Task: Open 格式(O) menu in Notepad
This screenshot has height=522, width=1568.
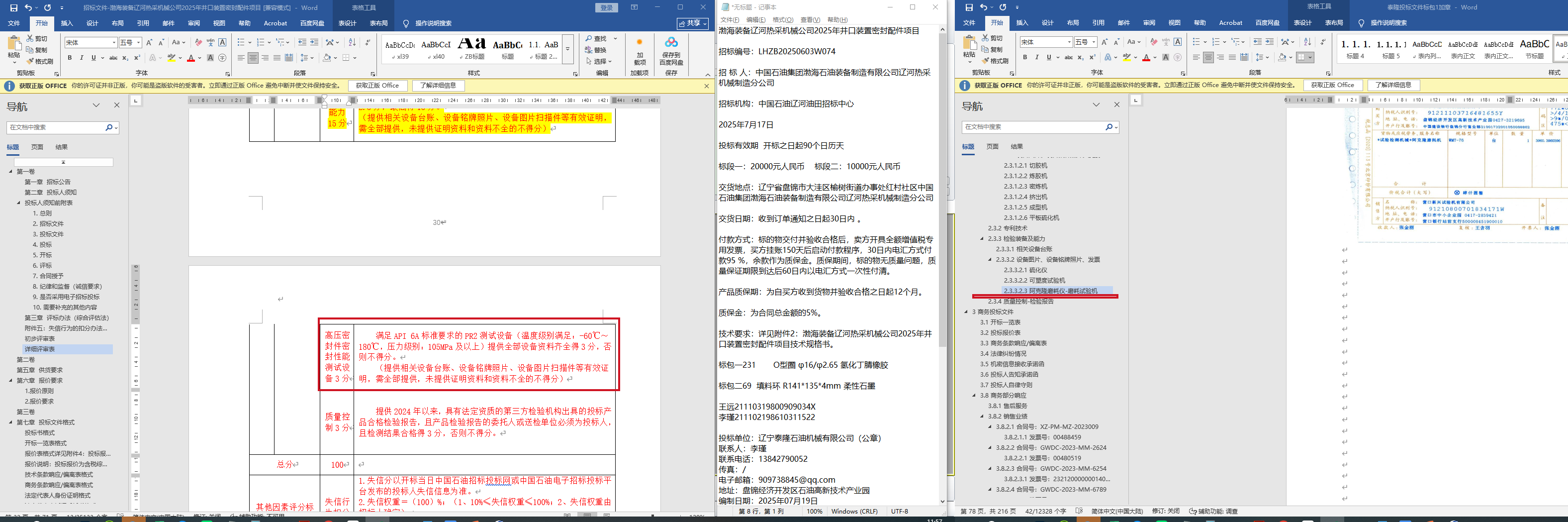Action: pos(783,19)
